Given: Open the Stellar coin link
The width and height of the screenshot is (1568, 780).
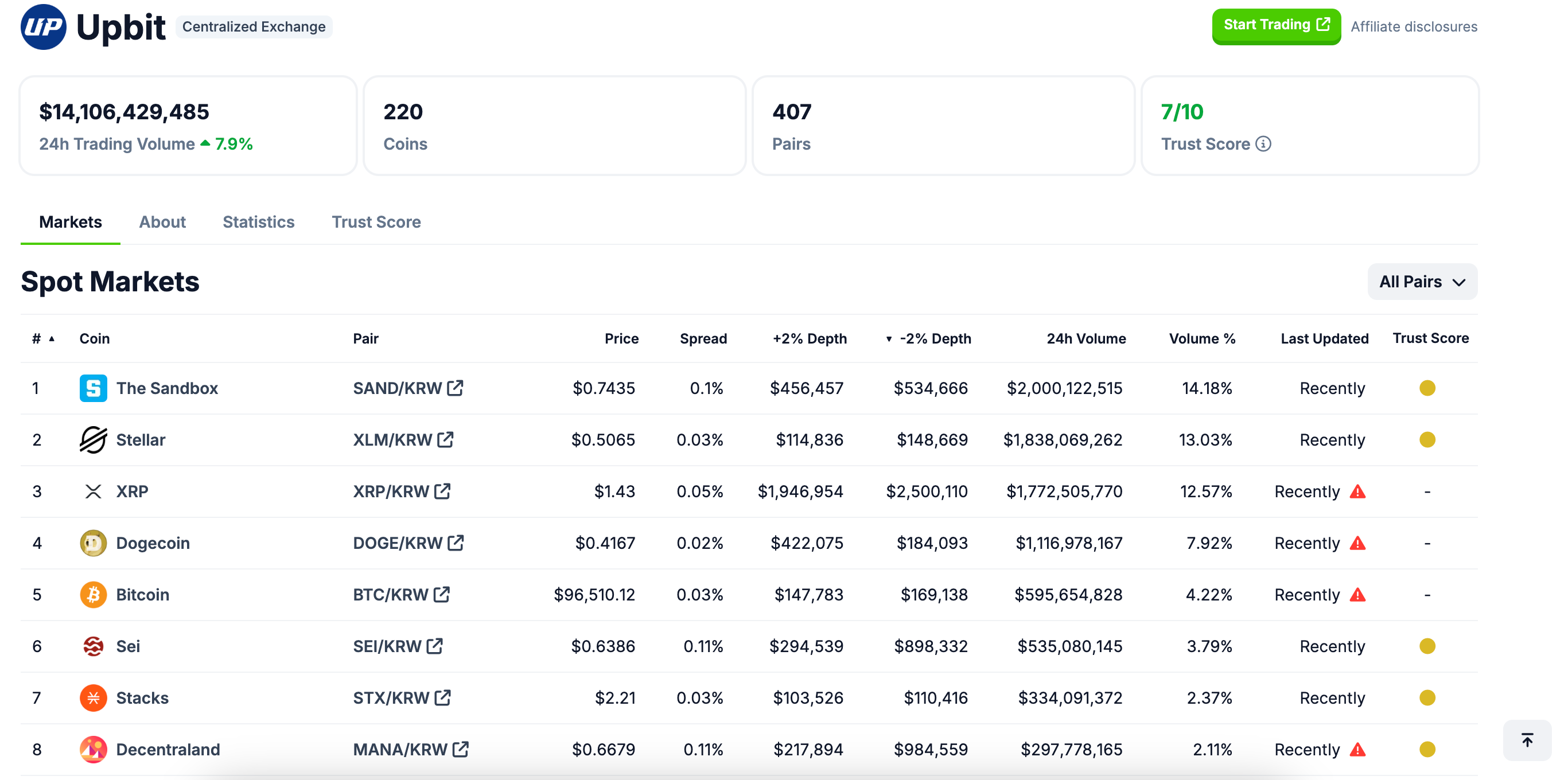Looking at the screenshot, I should tap(141, 440).
